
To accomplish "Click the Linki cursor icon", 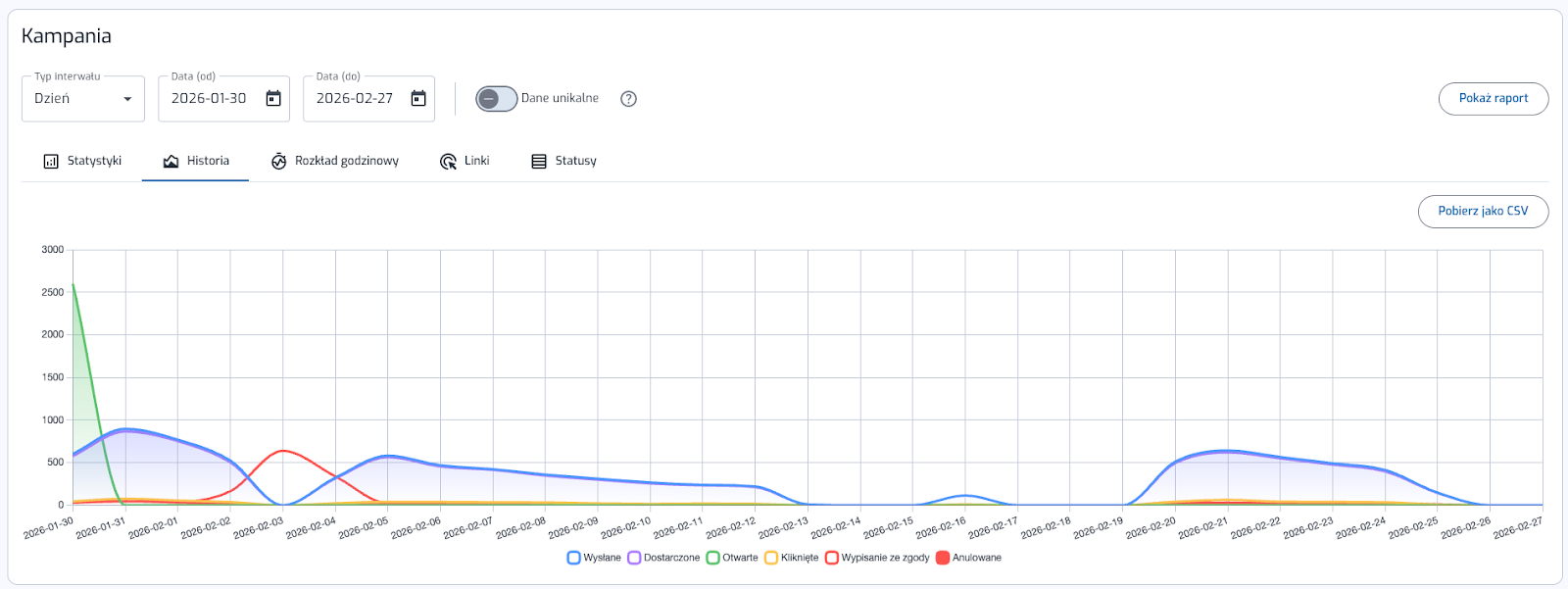I will (x=448, y=162).
